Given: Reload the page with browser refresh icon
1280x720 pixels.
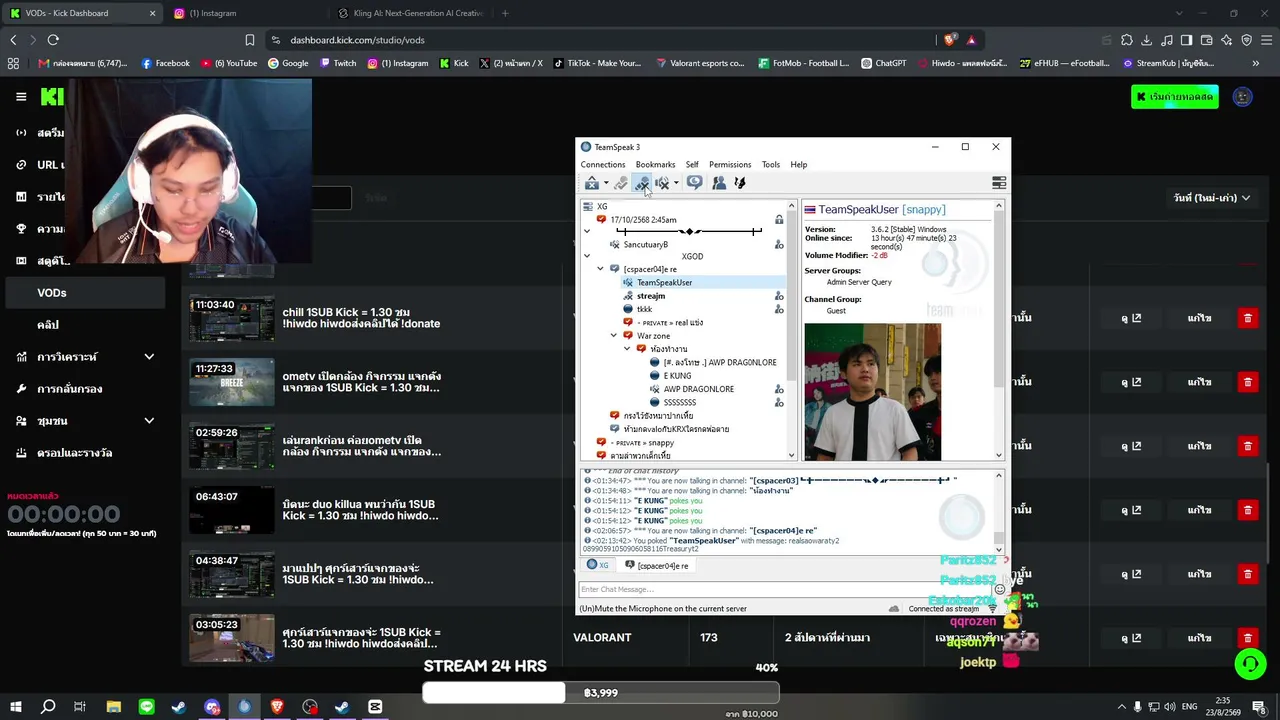Looking at the screenshot, I should 53,40.
